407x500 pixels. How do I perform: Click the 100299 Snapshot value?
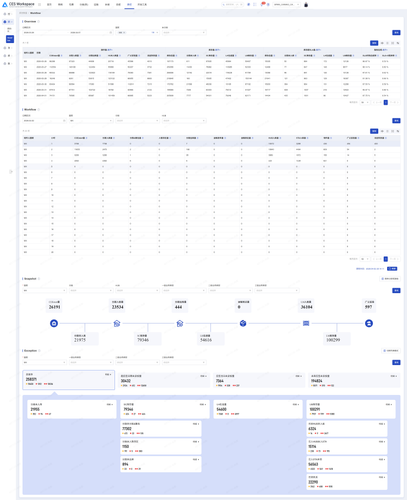point(333,340)
